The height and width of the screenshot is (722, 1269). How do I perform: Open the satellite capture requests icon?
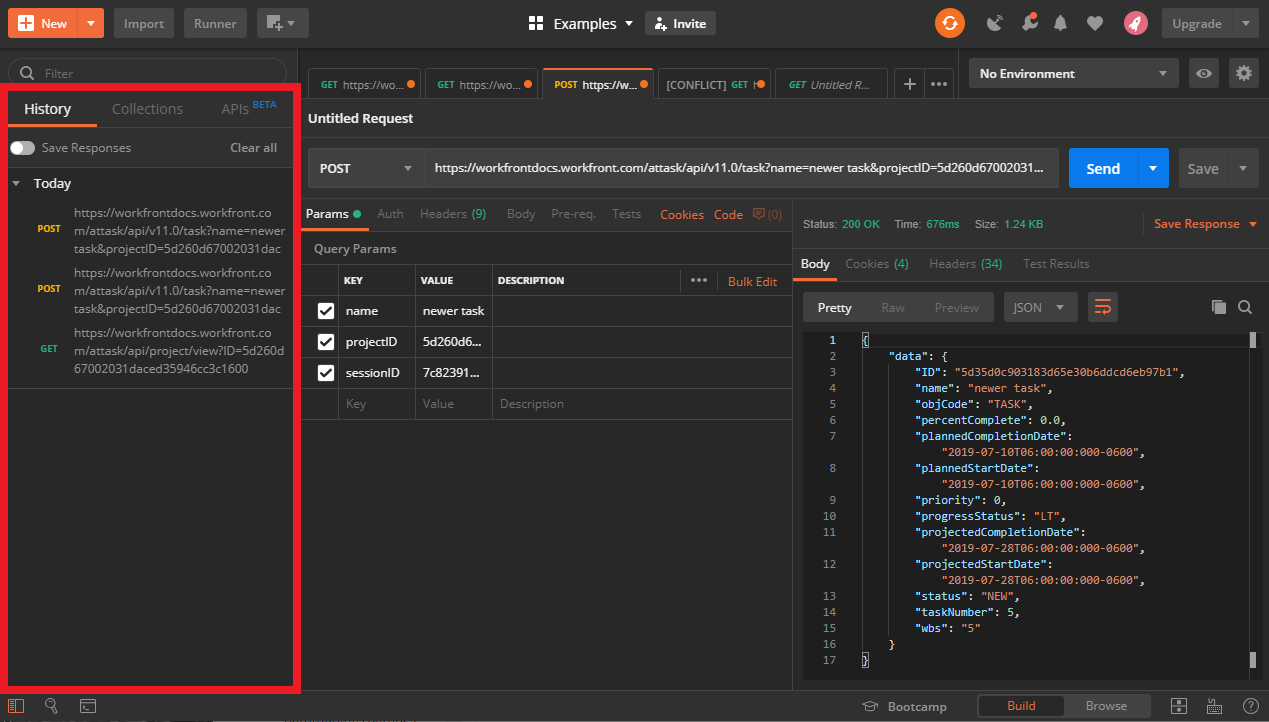[994, 23]
